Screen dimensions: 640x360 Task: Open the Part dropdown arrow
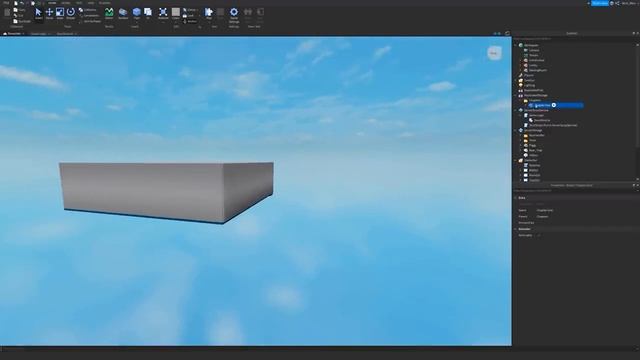coord(137,22)
